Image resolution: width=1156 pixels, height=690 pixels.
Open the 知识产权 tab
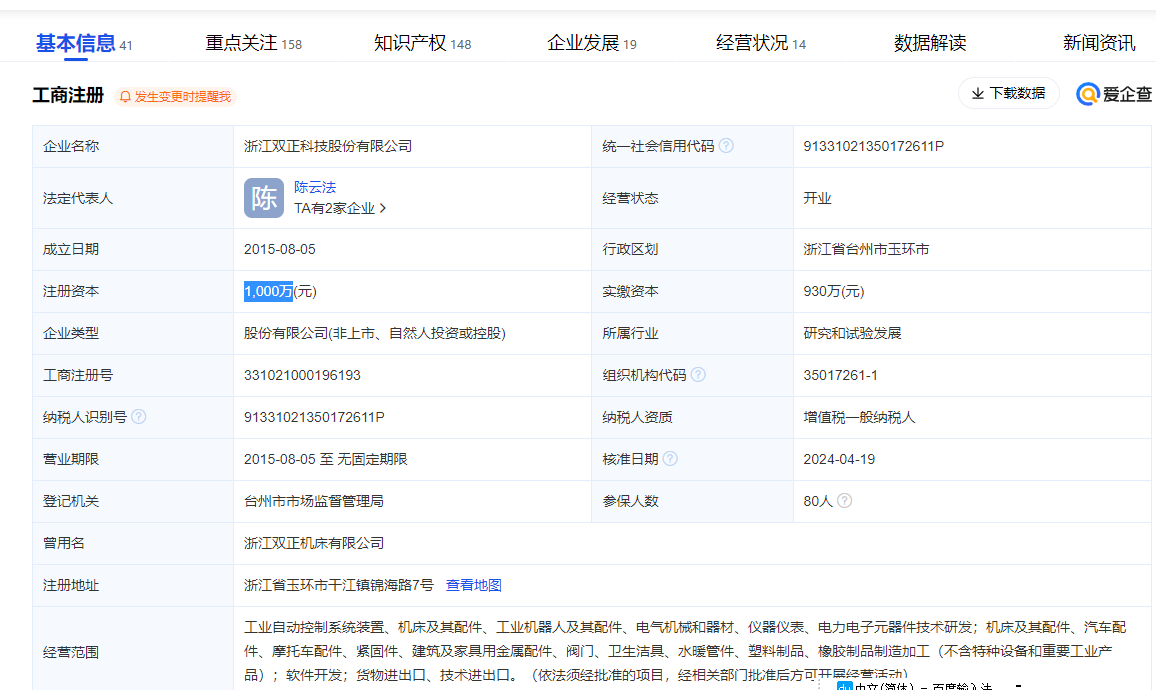[x=410, y=43]
